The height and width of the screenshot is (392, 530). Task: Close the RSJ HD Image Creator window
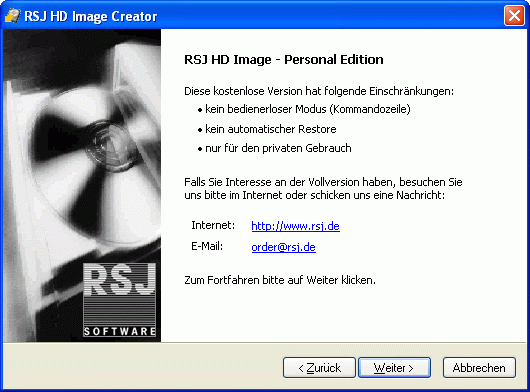tap(514, 16)
